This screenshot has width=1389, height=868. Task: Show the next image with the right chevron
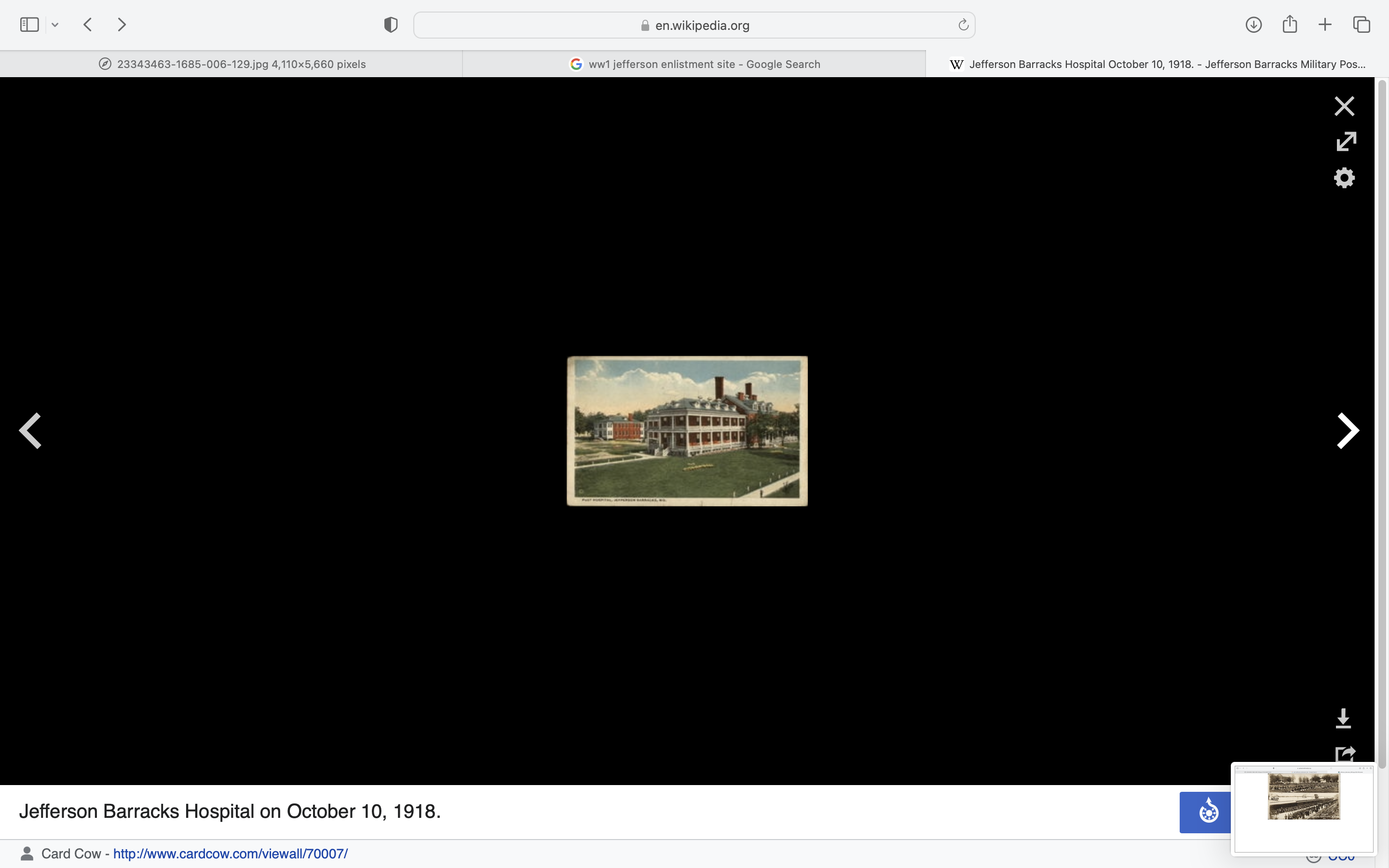point(1347,431)
